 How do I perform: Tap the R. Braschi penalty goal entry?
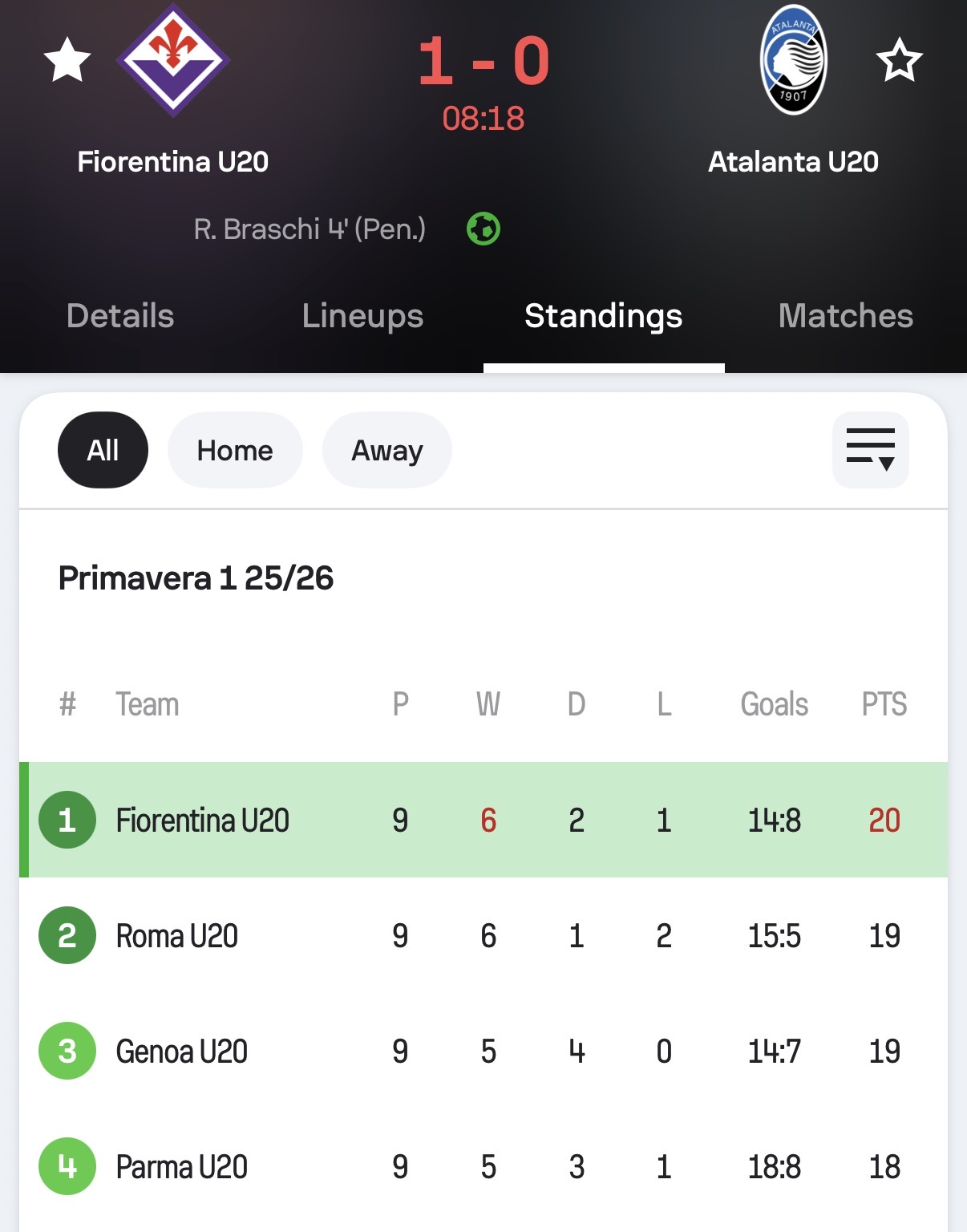click(x=310, y=229)
